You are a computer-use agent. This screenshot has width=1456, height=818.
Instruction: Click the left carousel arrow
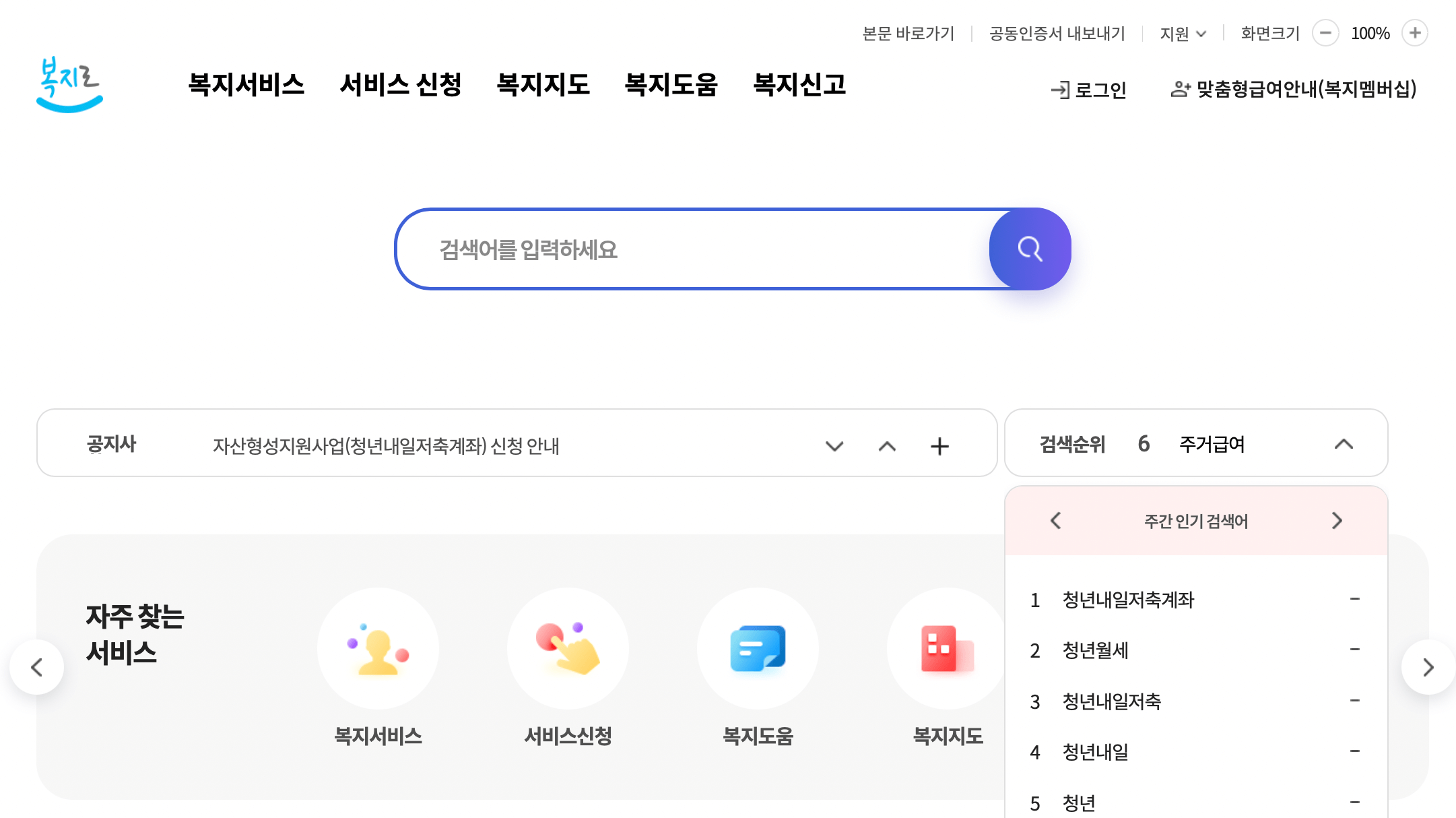pos(37,666)
